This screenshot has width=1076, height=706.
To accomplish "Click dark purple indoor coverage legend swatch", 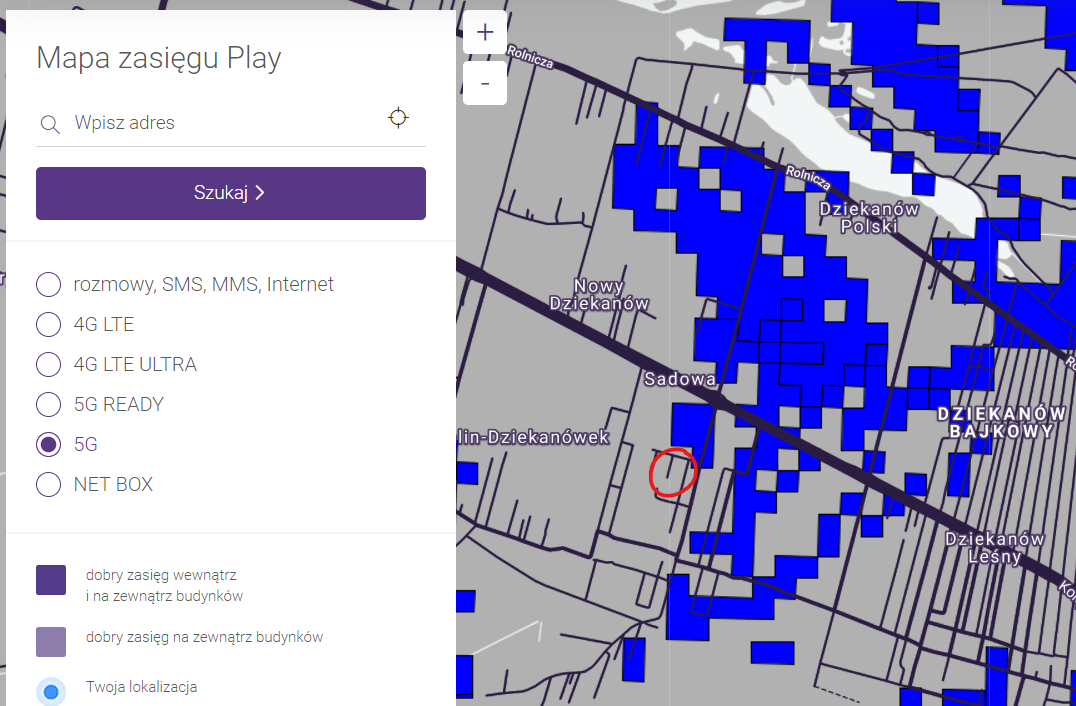I will click(51, 580).
